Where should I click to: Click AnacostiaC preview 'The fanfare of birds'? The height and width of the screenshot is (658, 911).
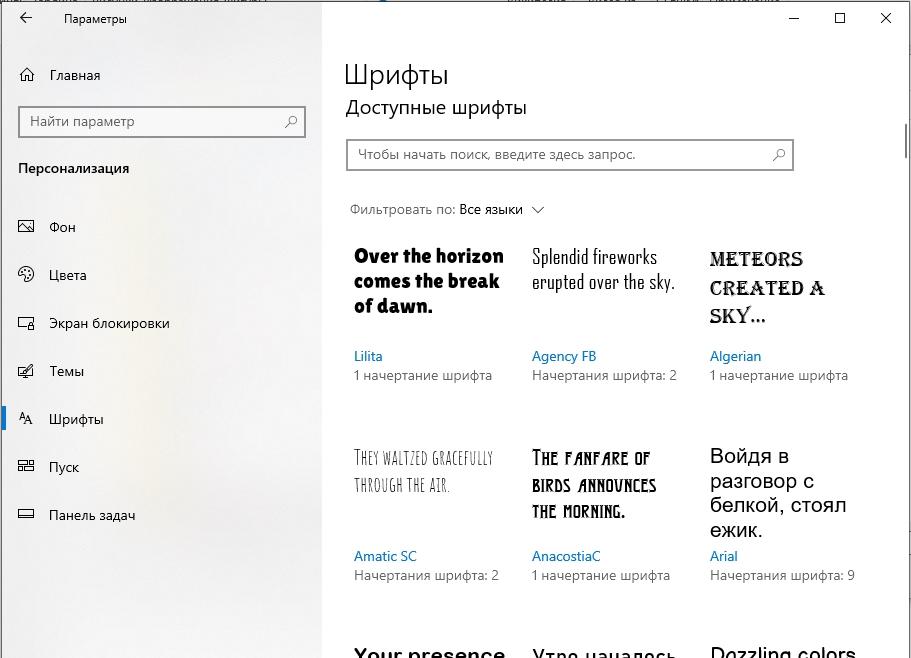point(594,484)
